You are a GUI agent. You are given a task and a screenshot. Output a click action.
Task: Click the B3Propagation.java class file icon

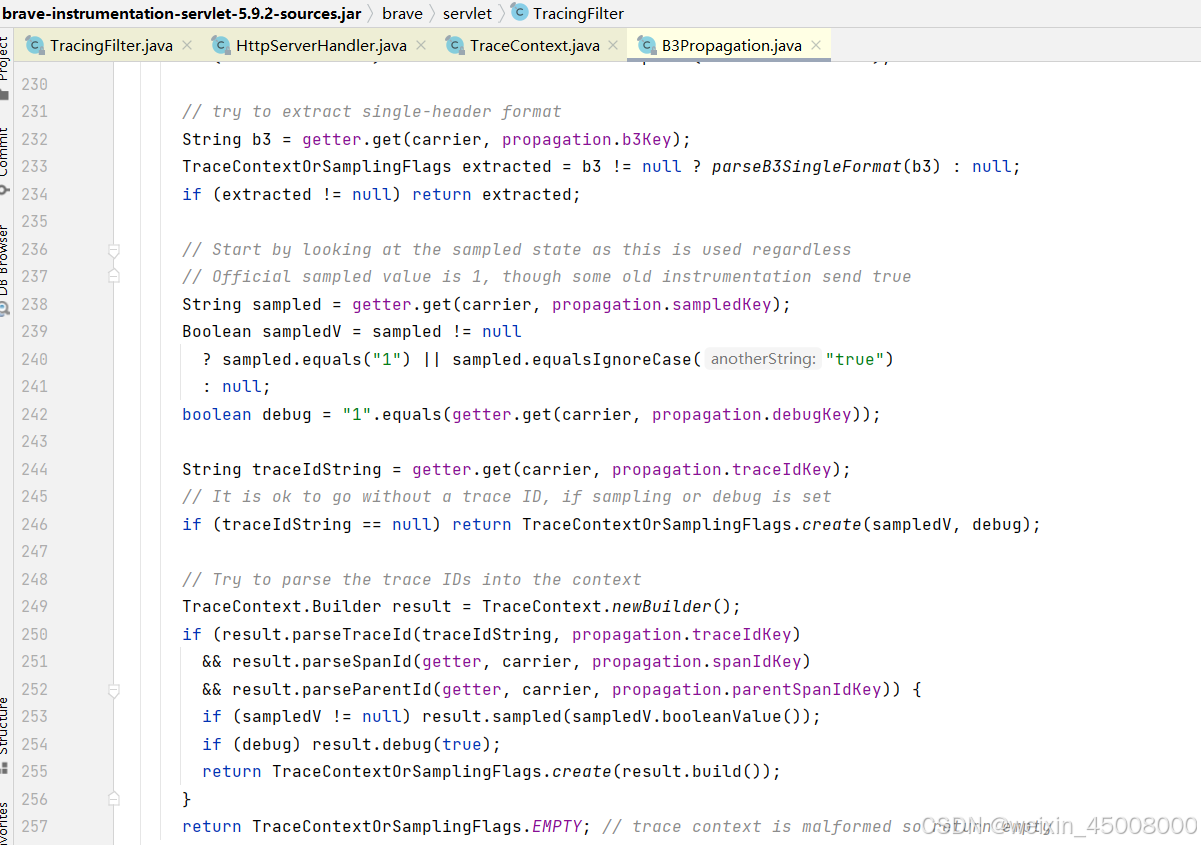click(647, 45)
